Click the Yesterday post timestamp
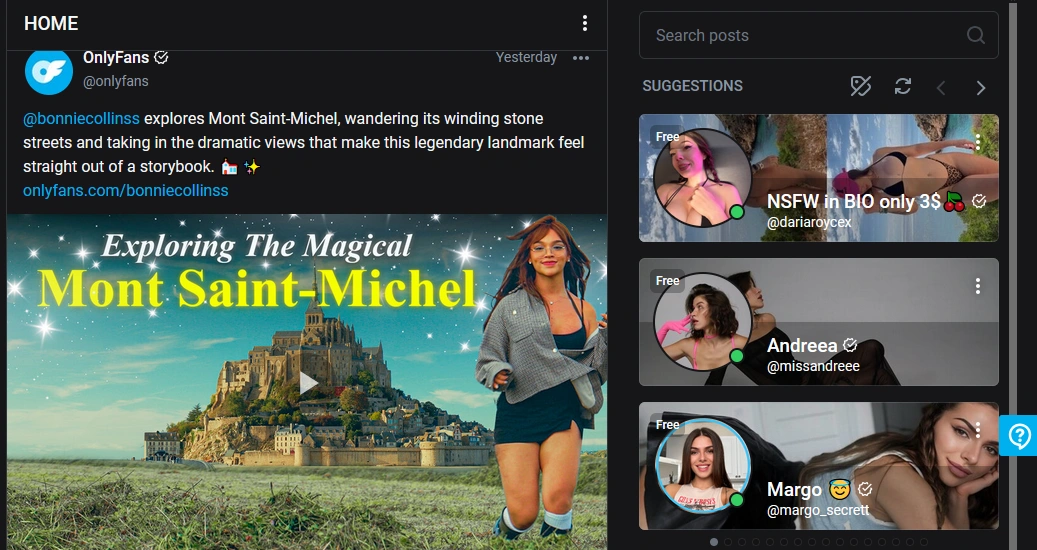 pyautogui.click(x=526, y=57)
